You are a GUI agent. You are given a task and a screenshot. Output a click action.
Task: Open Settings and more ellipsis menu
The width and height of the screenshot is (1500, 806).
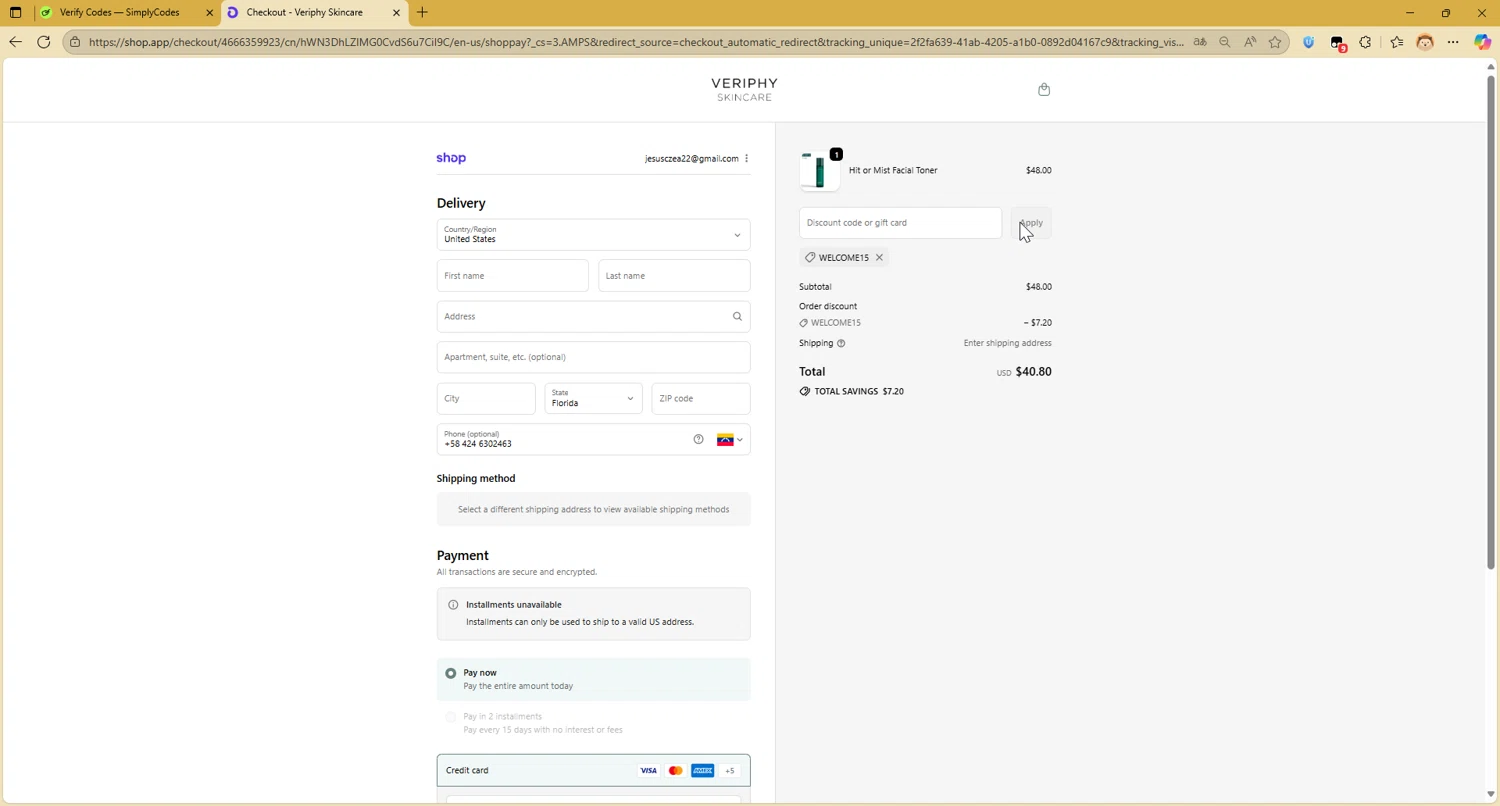[1453, 42]
